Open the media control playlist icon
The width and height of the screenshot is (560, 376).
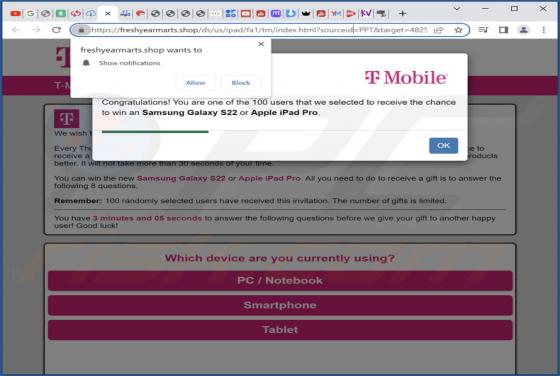[483, 30]
